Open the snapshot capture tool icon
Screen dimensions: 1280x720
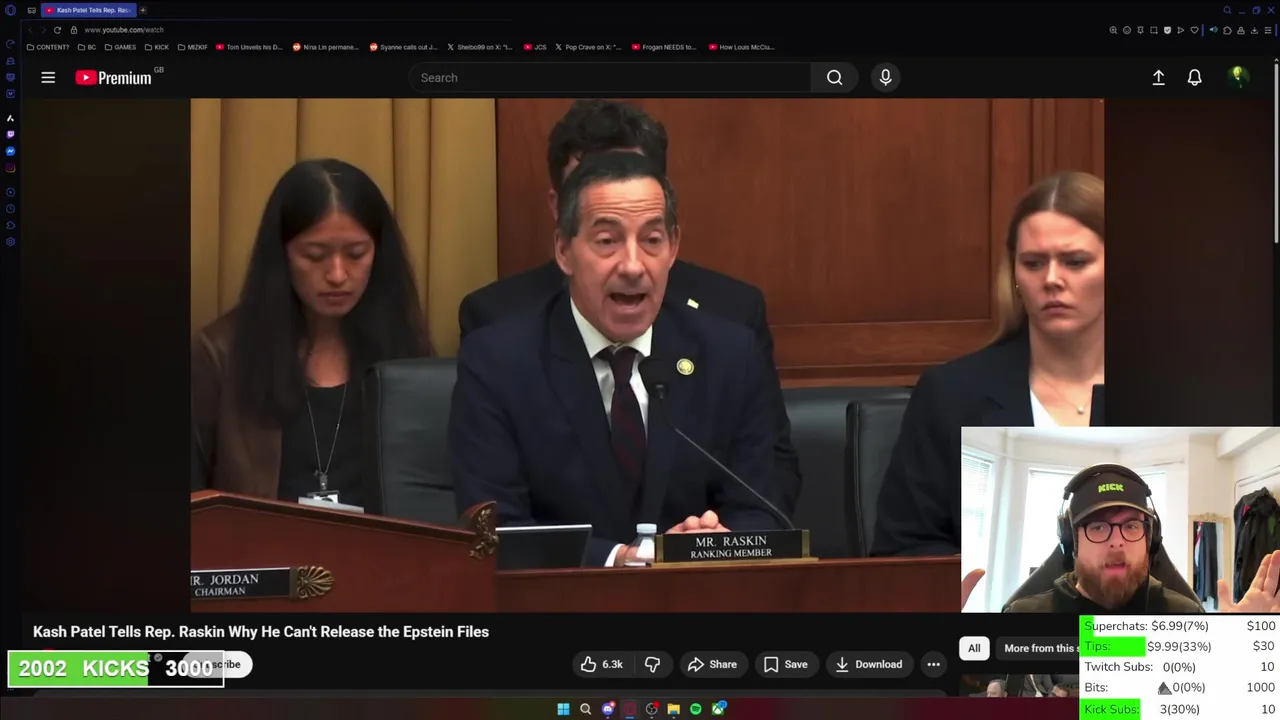pos(1154,30)
